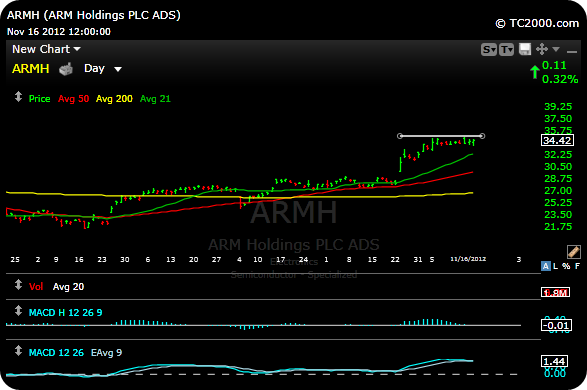Click the save chart floppy icon
The height and width of the screenshot is (390, 587).
tap(525, 49)
